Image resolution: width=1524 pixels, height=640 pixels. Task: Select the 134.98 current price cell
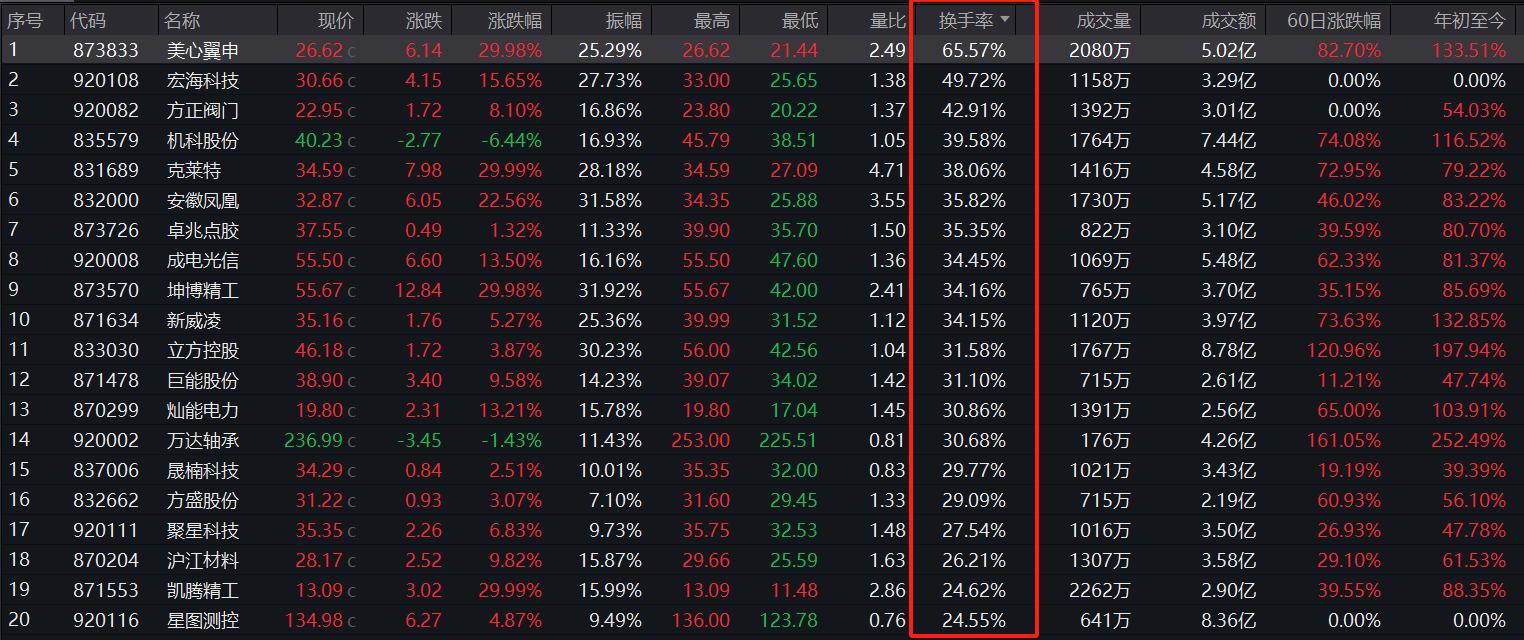(x=314, y=620)
